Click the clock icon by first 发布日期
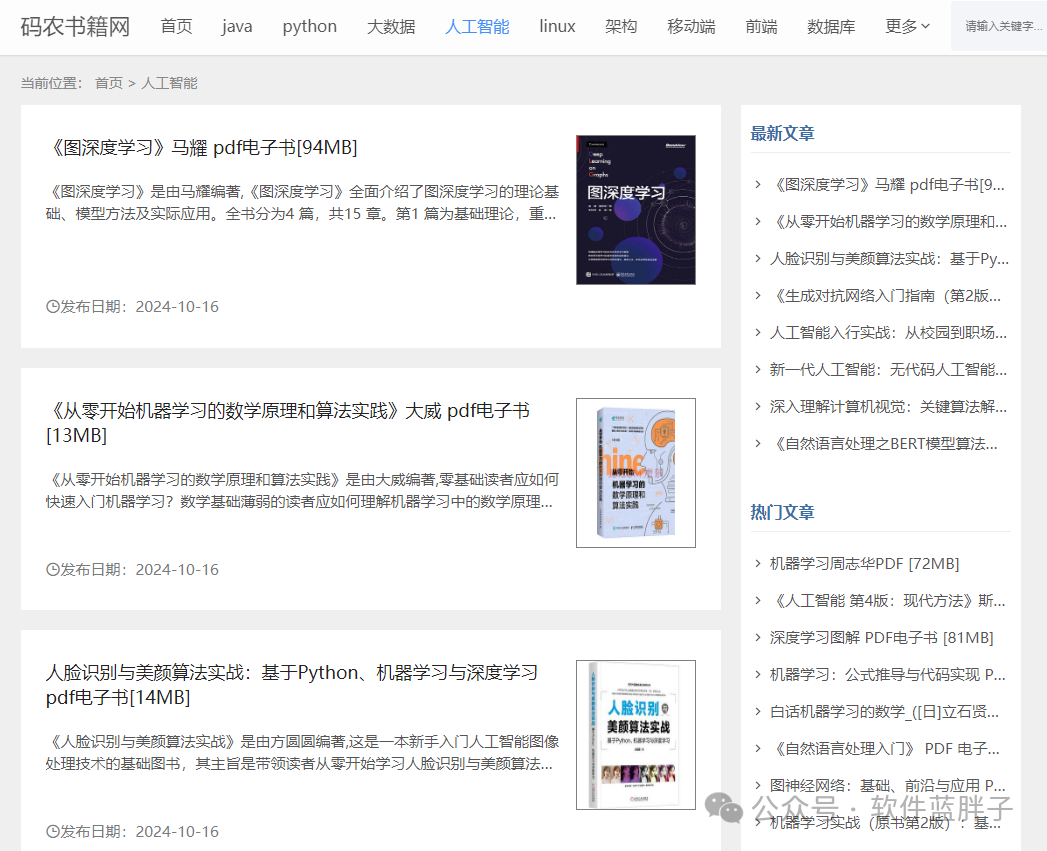1047x851 pixels. coord(53,307)
